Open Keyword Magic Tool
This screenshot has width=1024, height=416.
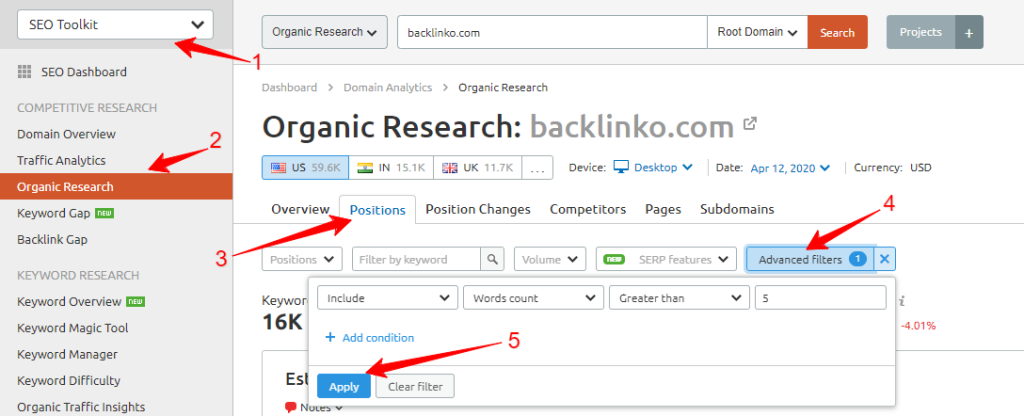point(72,328)
